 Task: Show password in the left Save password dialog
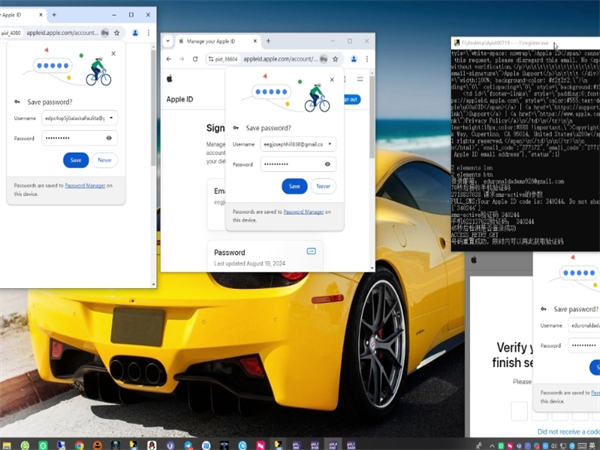pos(108,138)
